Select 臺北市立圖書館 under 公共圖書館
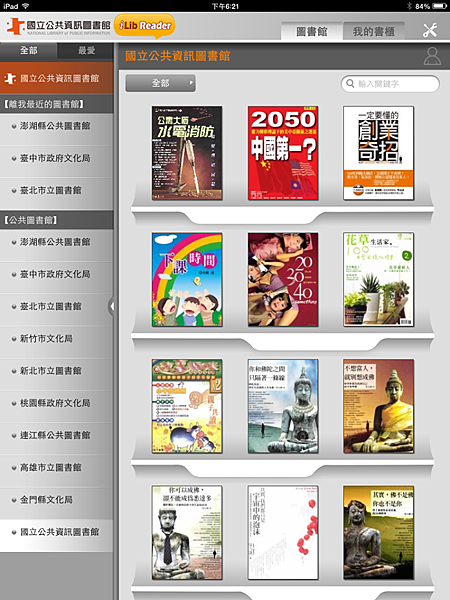This screenshot has width=450, height=600. 57,306
